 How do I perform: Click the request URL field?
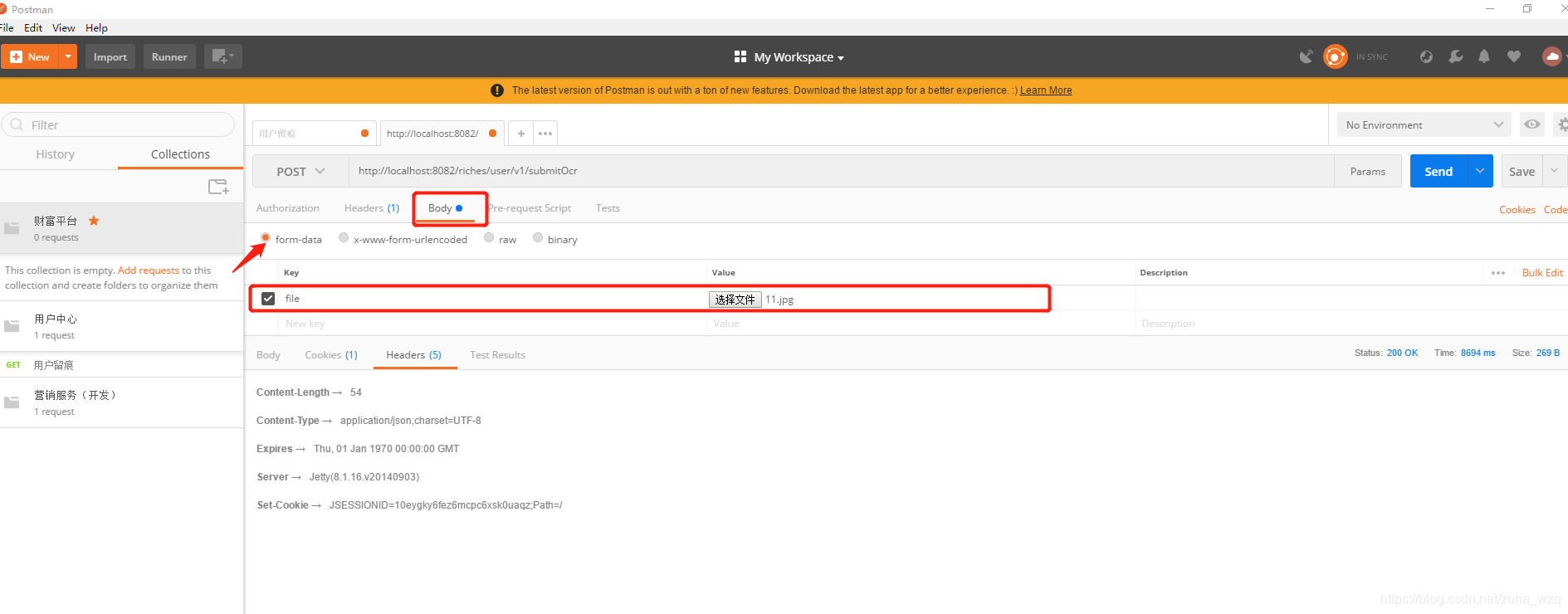(841, 171)
